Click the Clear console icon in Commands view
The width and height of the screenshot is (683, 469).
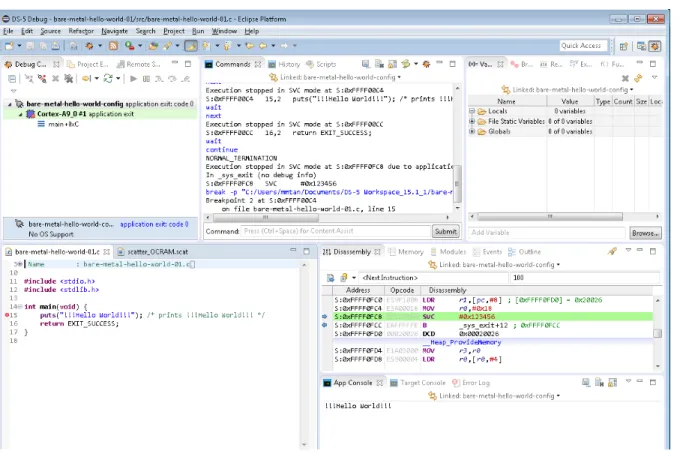click(x=379, y=64)
